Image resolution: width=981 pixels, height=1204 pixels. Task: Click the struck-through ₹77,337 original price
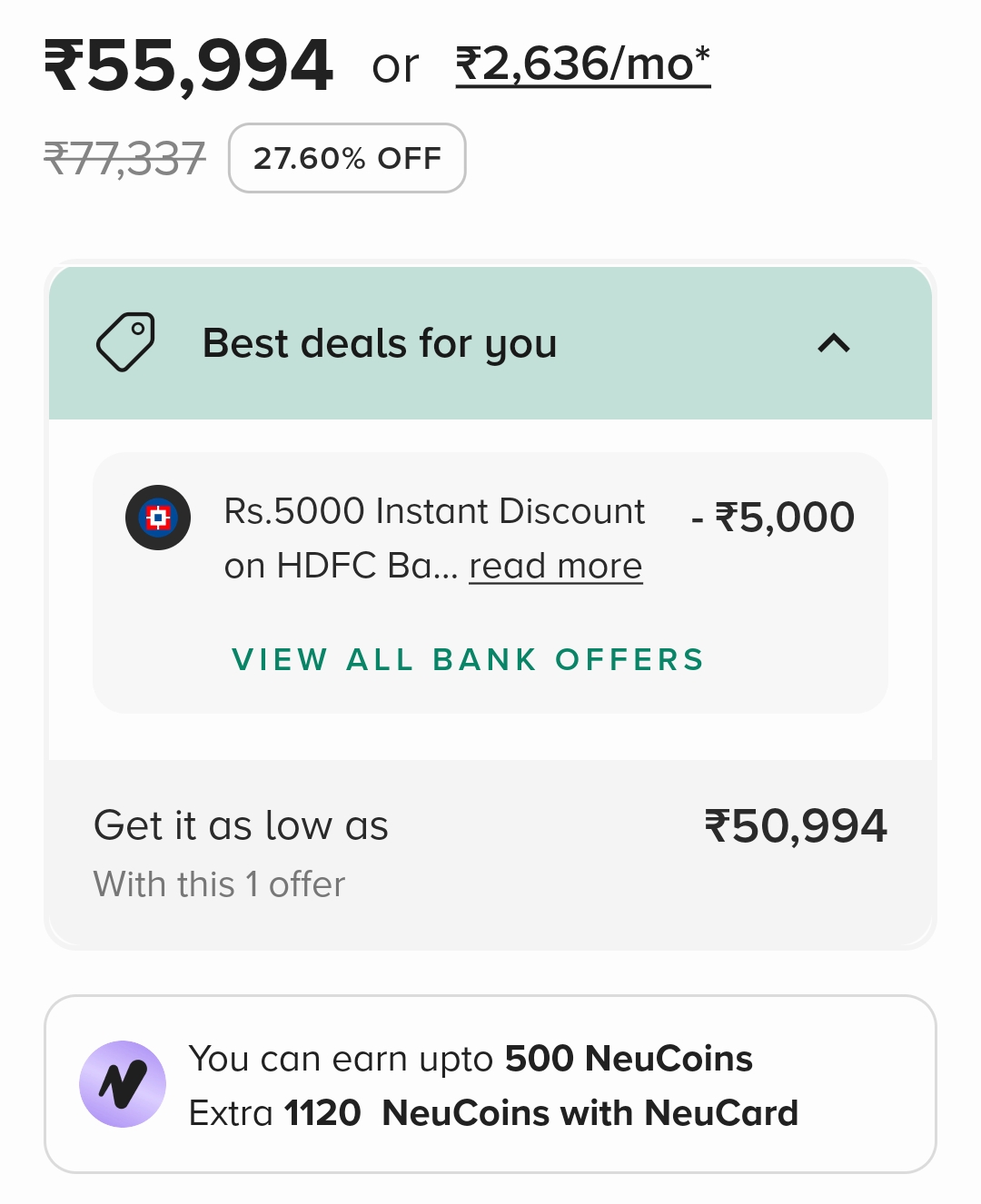tap(125, 159)
